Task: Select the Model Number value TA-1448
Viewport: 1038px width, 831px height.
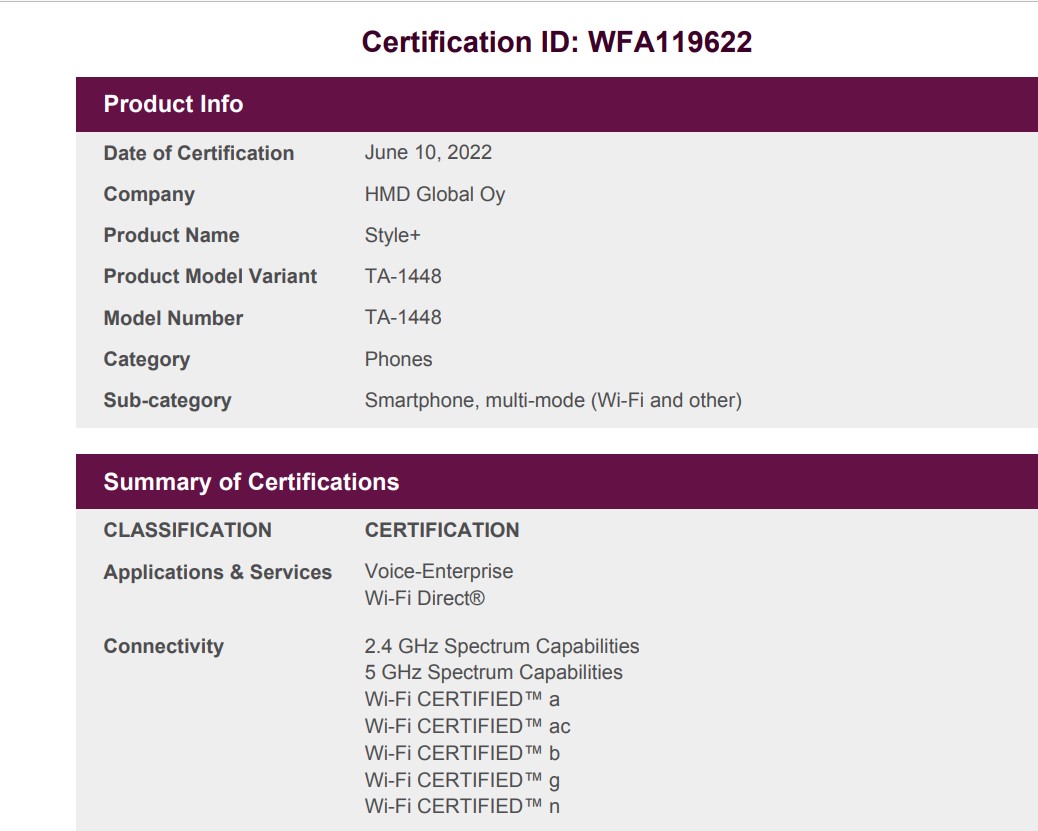Action: pyautogui.click(x=403, y=317)
